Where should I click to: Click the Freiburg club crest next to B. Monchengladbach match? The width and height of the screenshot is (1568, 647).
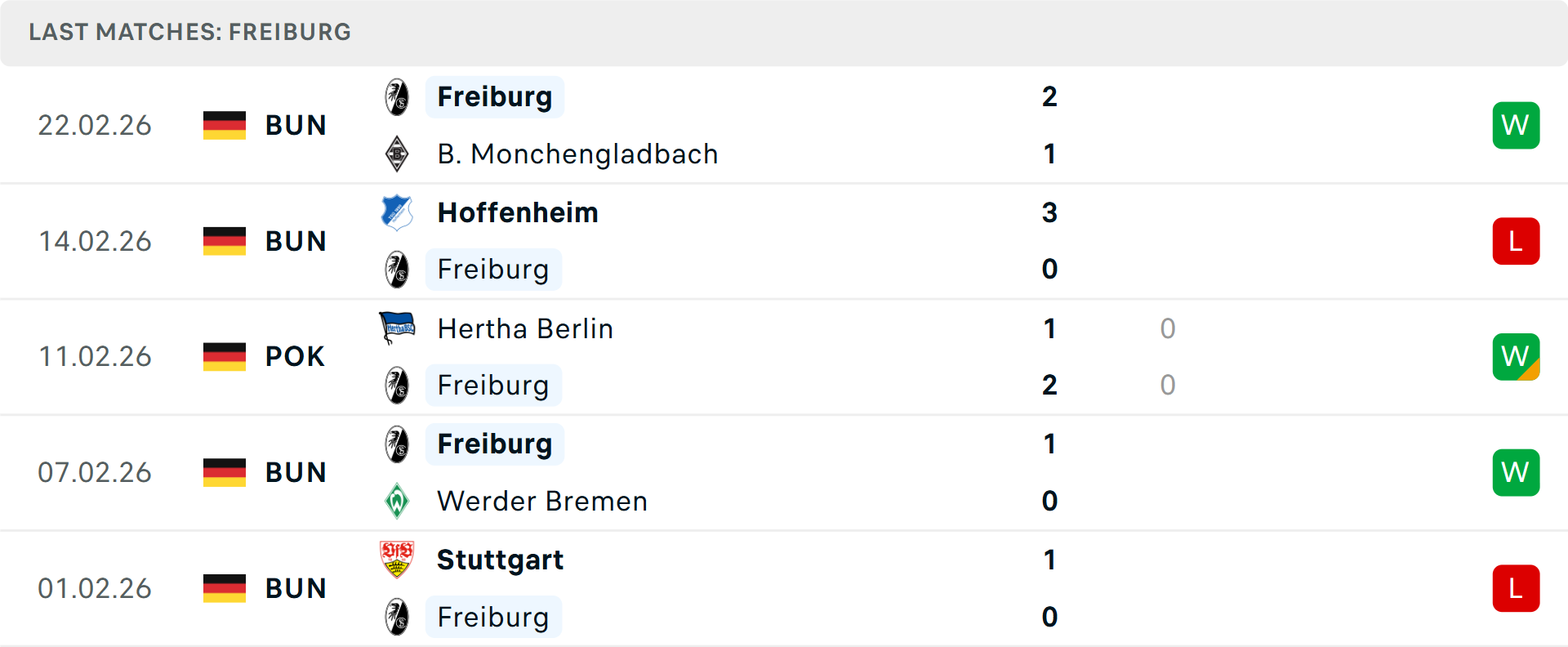[x=398, y=96]
